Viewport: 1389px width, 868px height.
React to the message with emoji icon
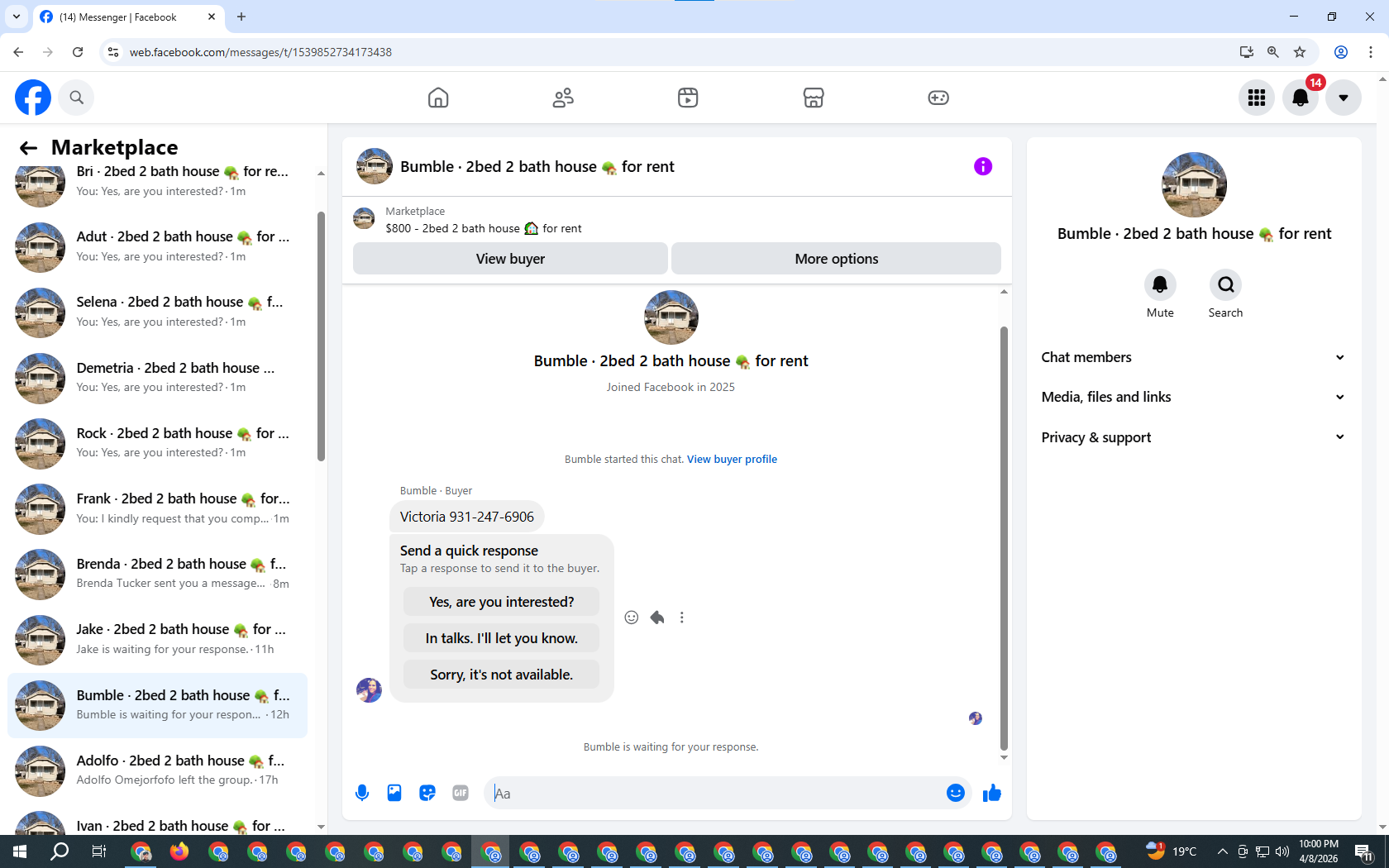632,618
